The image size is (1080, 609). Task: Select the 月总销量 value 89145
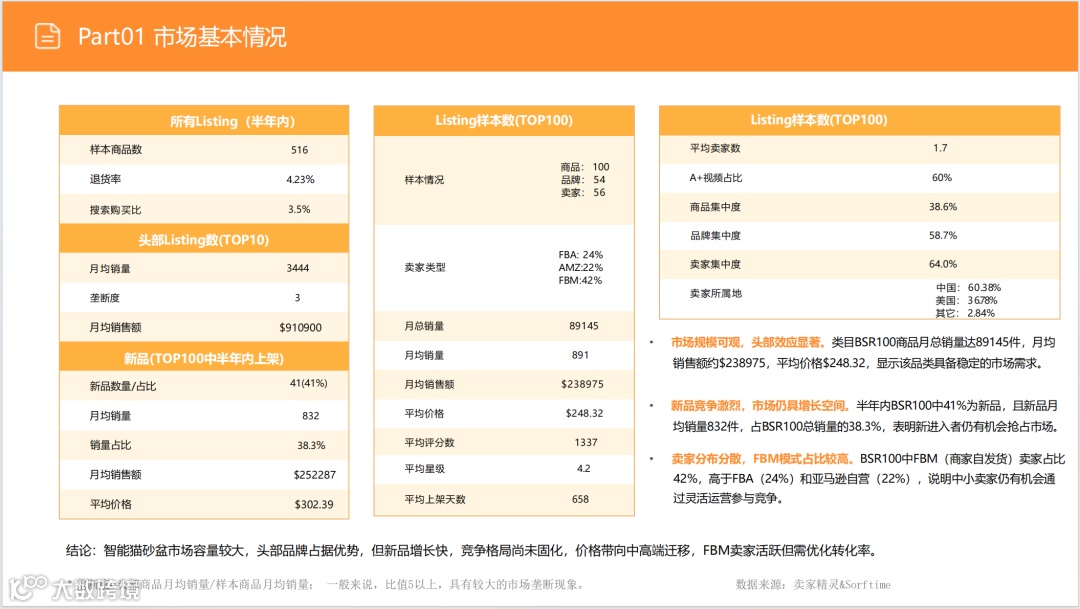[584, 326]
